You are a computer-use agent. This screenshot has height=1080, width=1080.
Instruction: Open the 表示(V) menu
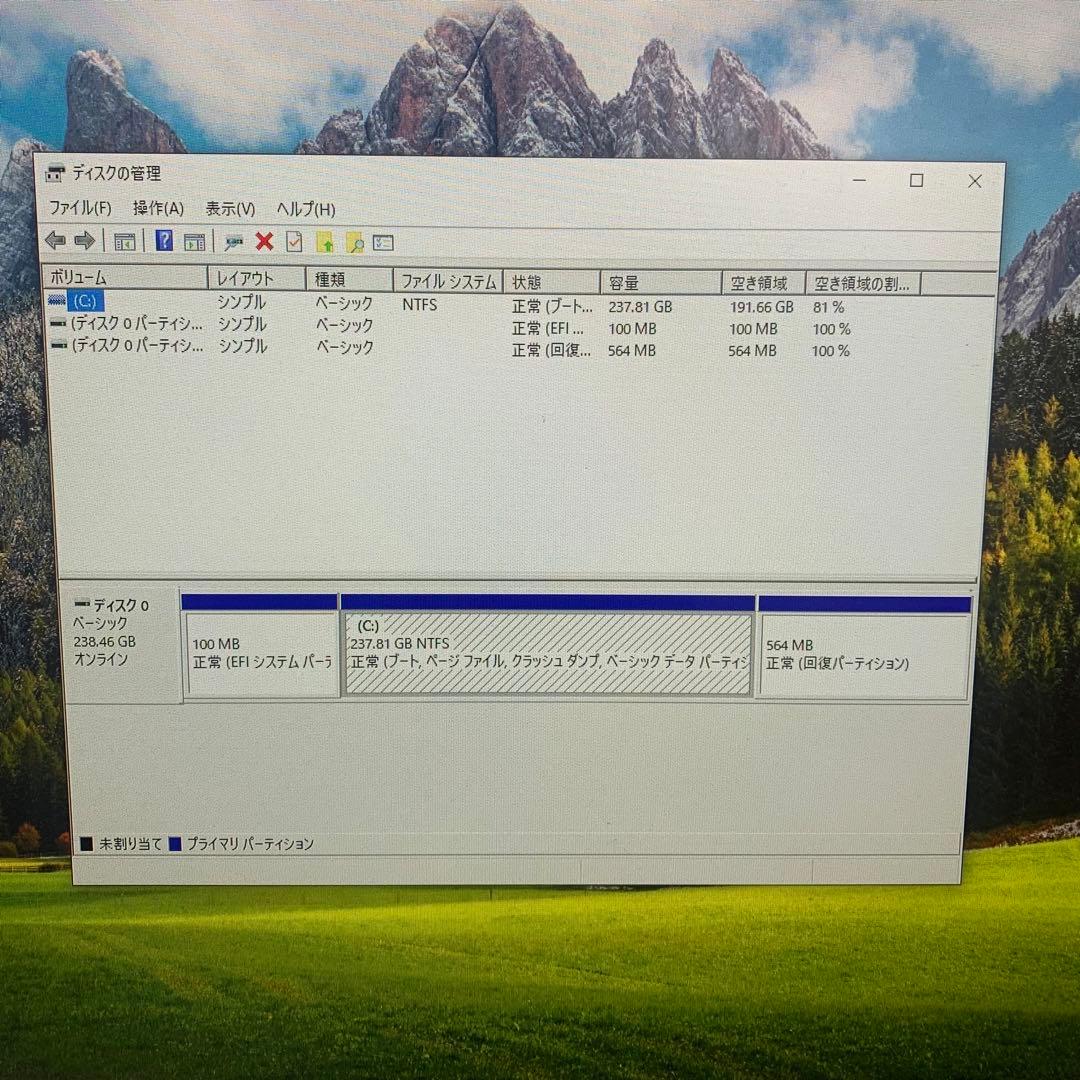[x=230, y=209]
